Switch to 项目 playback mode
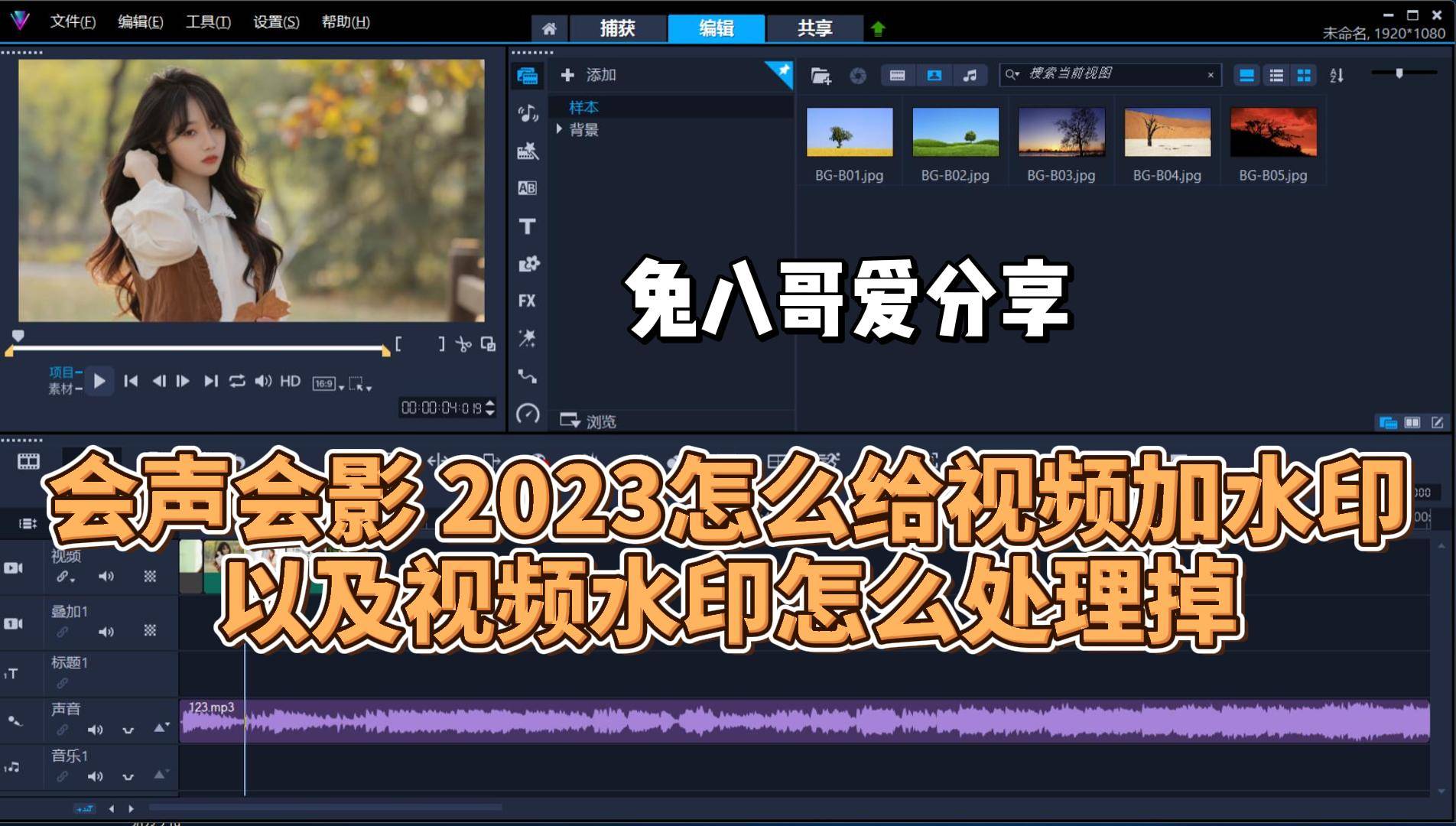This screenshot has width=1456, height=826. (x=62, y=372)
